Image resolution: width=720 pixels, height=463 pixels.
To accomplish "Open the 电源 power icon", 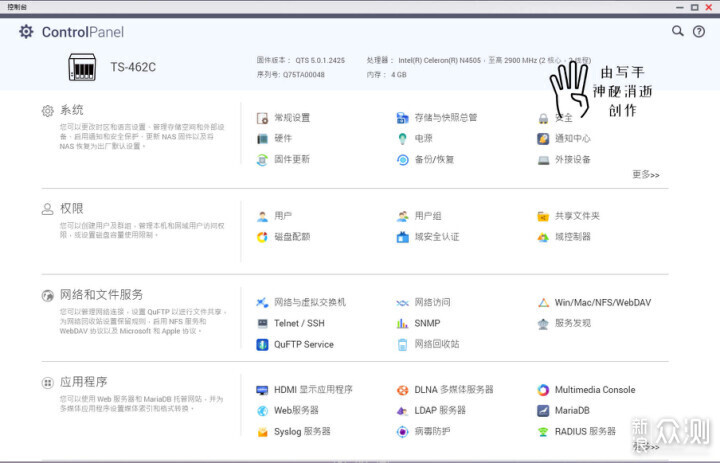I will pos(402,139).
